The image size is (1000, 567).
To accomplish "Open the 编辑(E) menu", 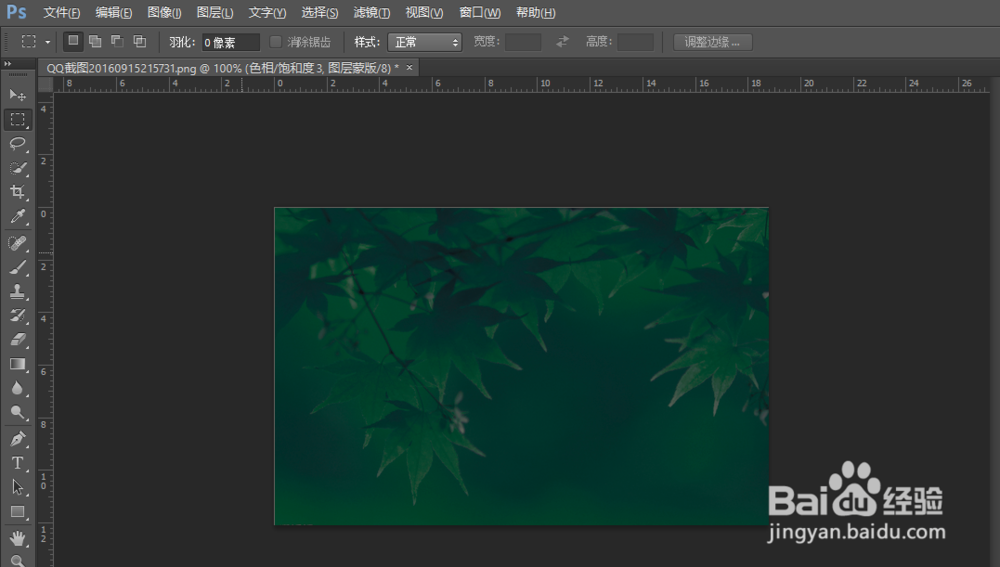I will 114,13.
